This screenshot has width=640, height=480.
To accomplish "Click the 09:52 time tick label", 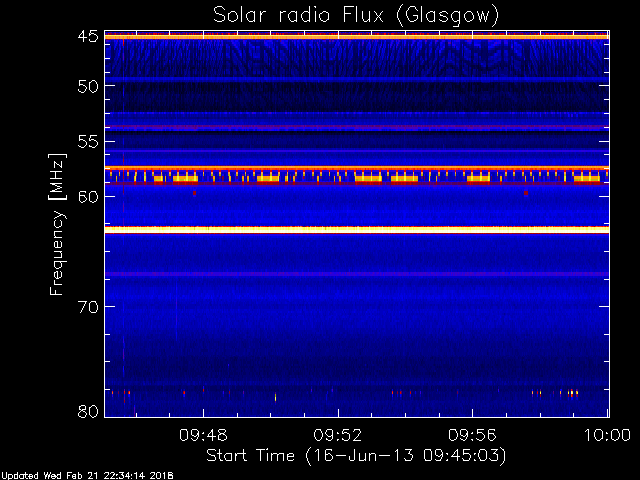I will click(x=338, y=435).
